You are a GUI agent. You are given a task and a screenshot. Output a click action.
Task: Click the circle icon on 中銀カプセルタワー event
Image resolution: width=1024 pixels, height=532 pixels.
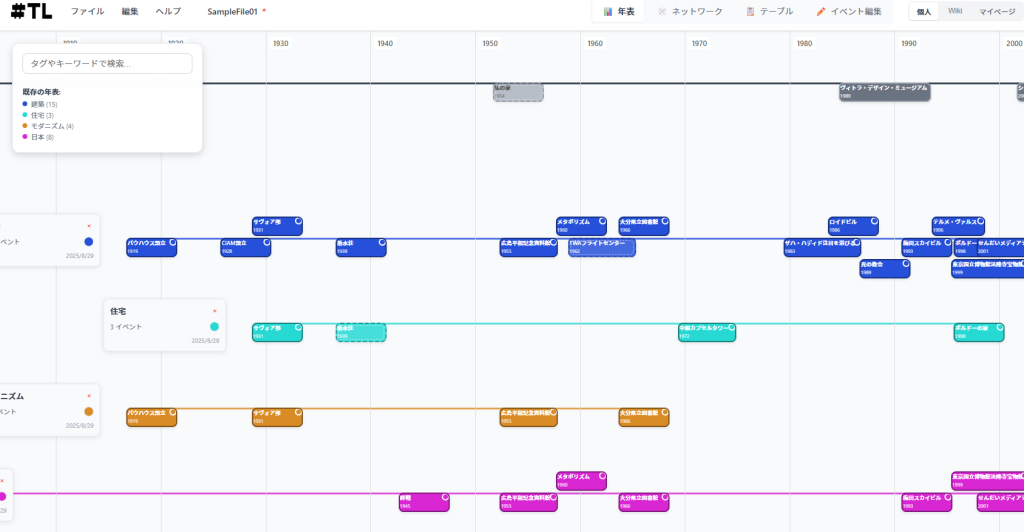[x=731, y=327]
